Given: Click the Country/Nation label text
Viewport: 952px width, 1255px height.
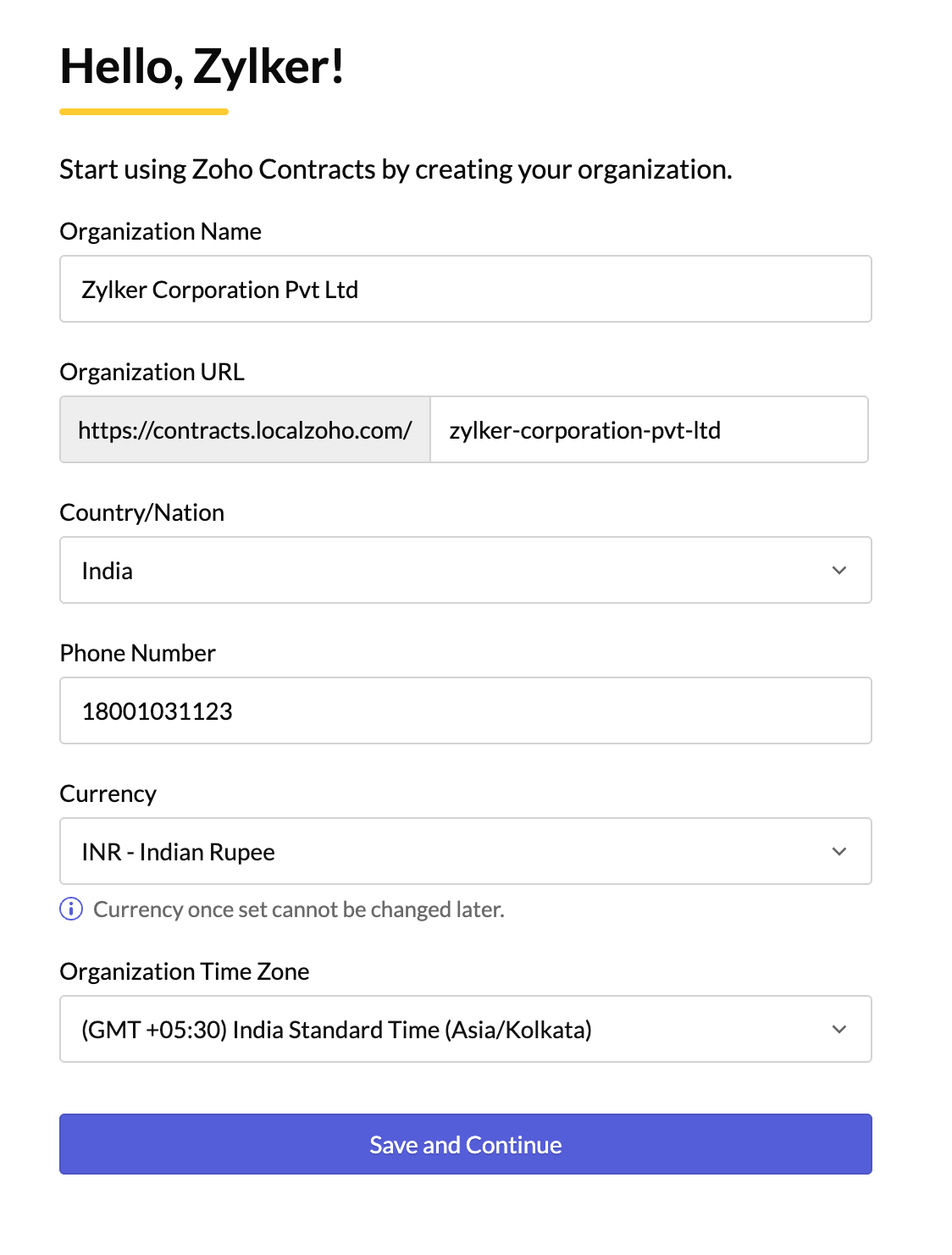Looking at the screenshot, I should 141,512.
